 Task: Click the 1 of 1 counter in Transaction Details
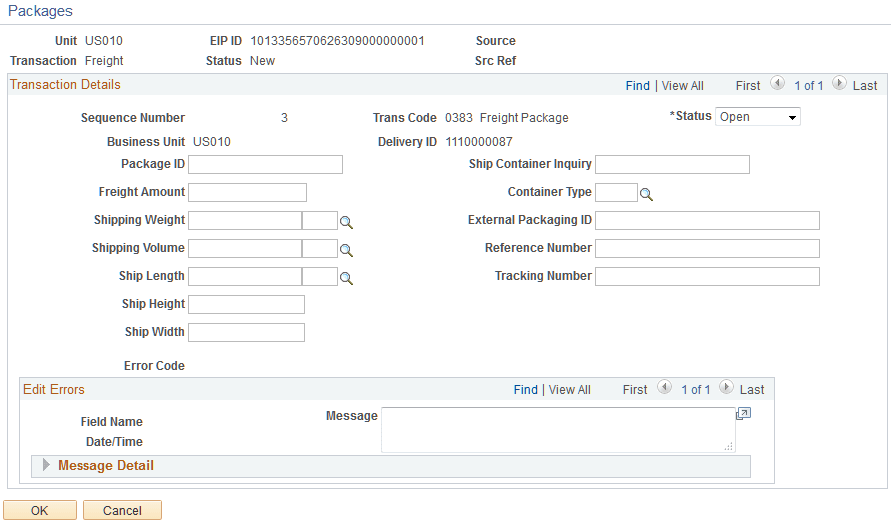[809, 86]
